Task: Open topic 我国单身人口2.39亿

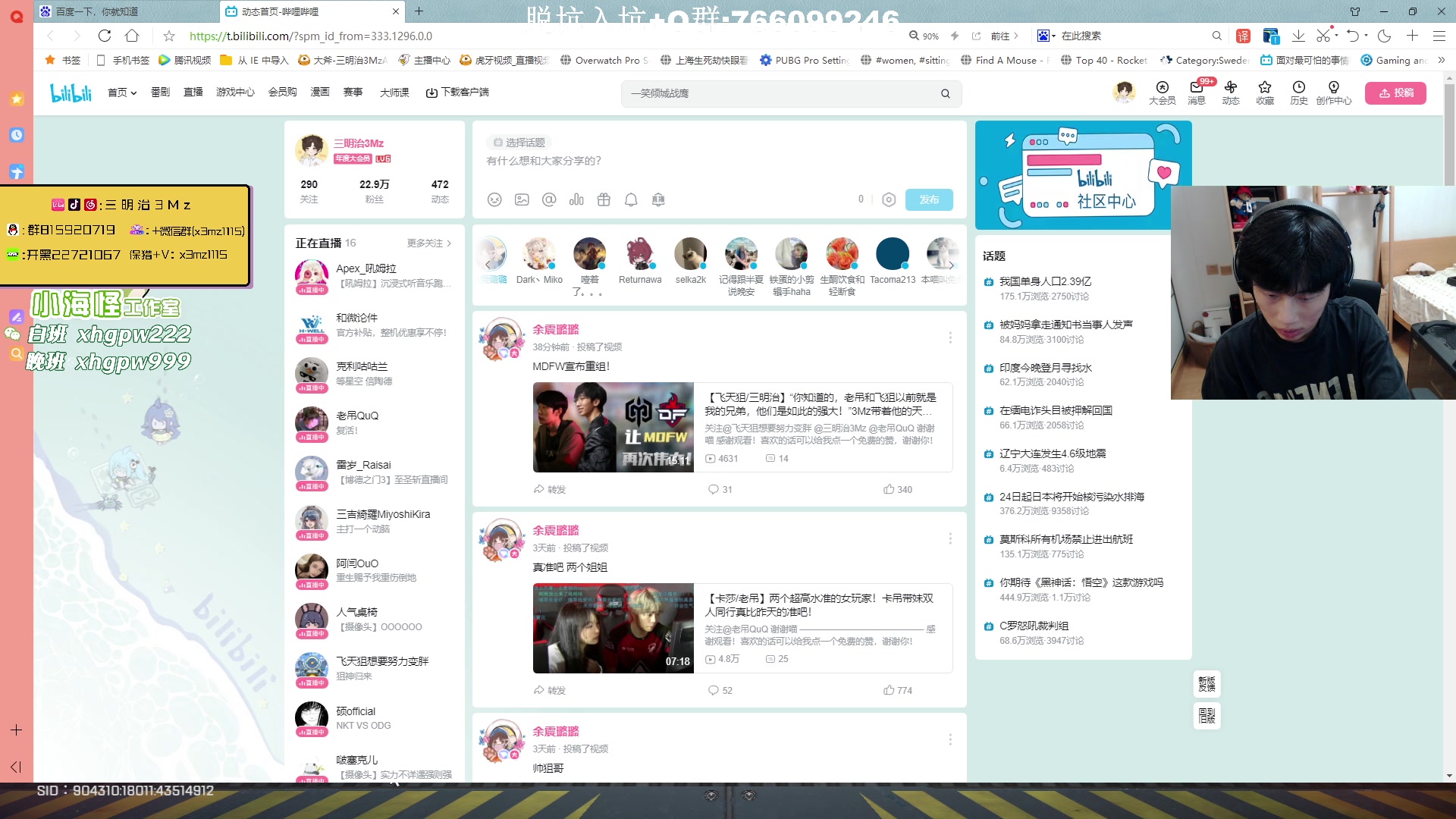Action: (1045, 281)
